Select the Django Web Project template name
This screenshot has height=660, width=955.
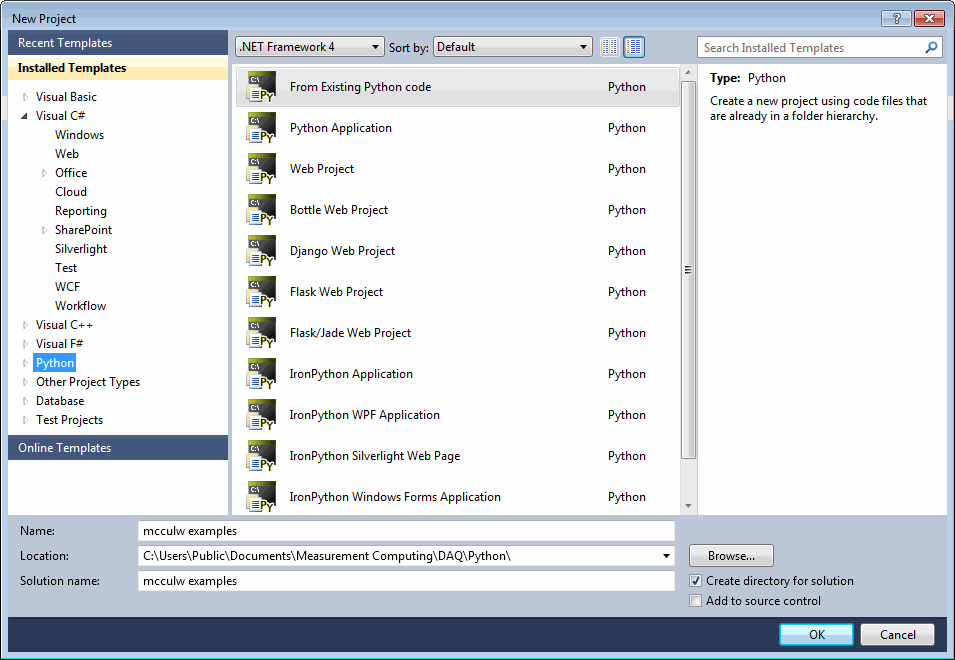point(342,251)
